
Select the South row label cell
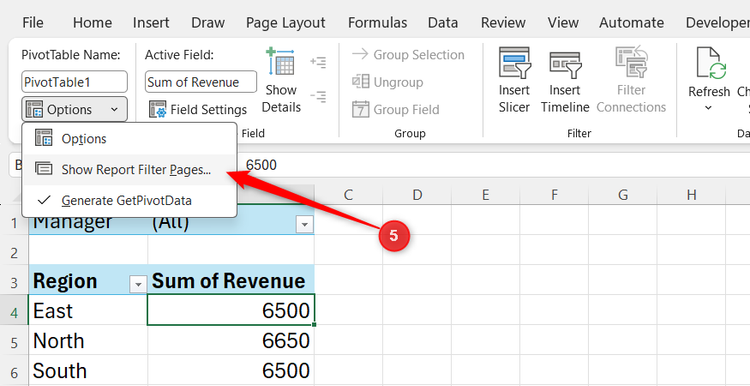pos(88,371)
